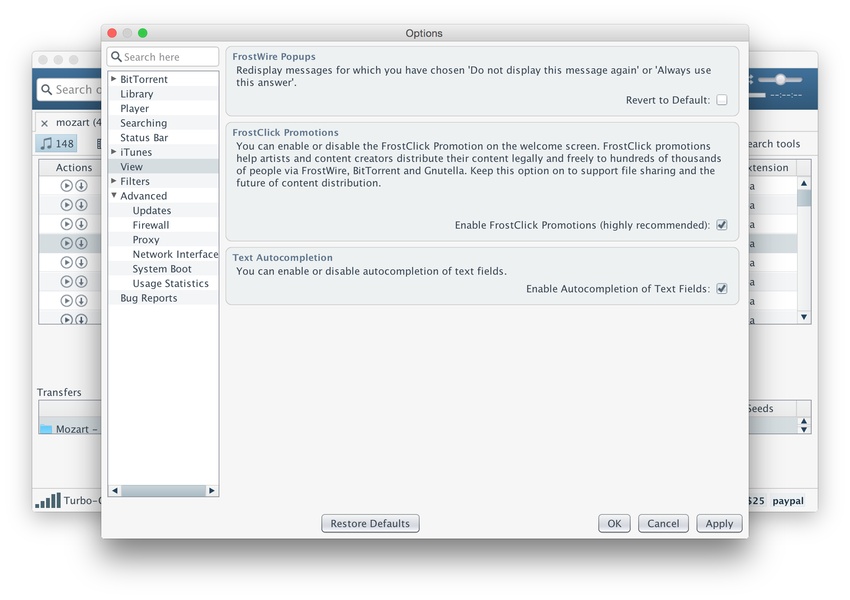Click the right arrow of the tree's horizontal scrollbar
The image size is (850, 600).
point(212,490)
